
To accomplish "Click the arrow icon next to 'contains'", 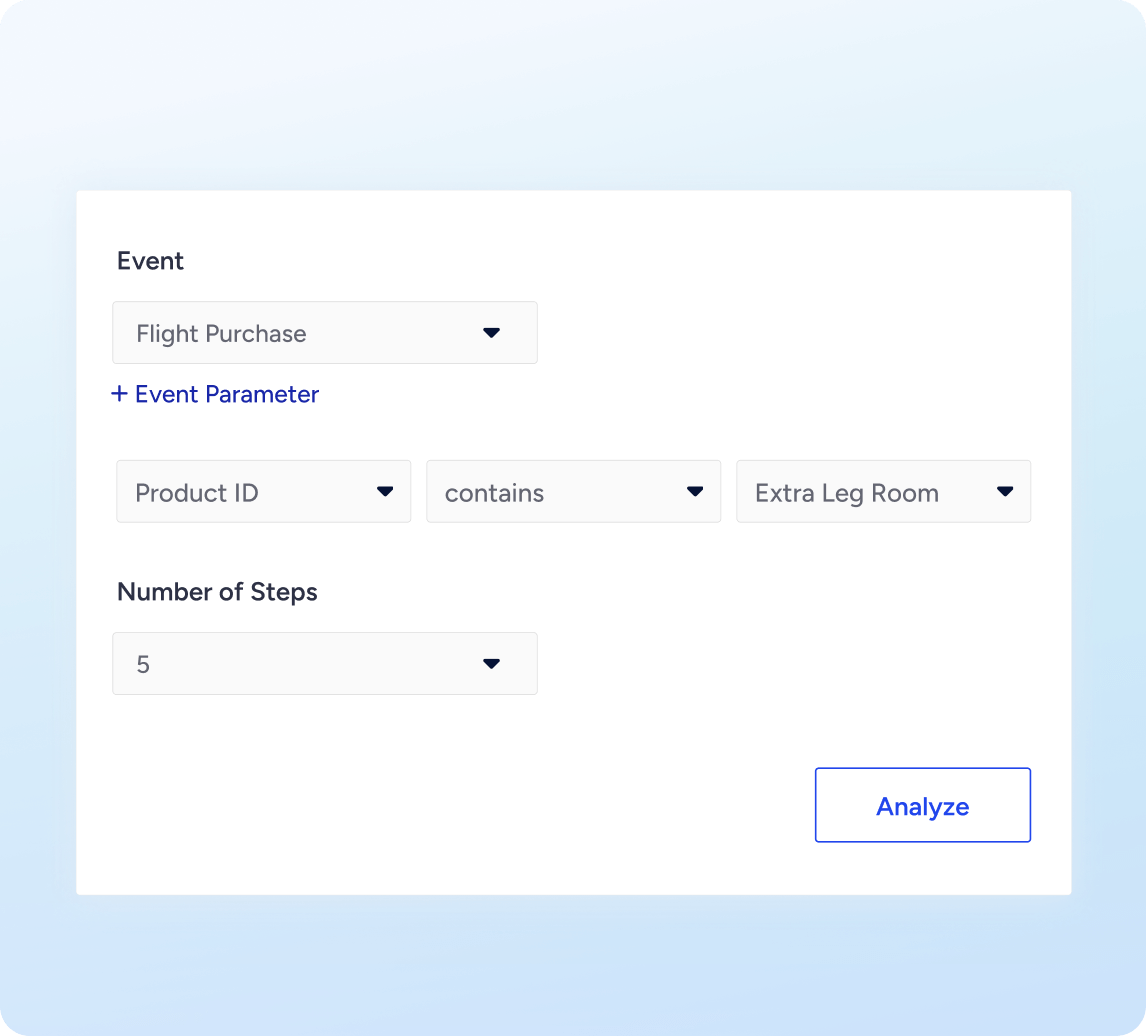I will click(695, 492).
